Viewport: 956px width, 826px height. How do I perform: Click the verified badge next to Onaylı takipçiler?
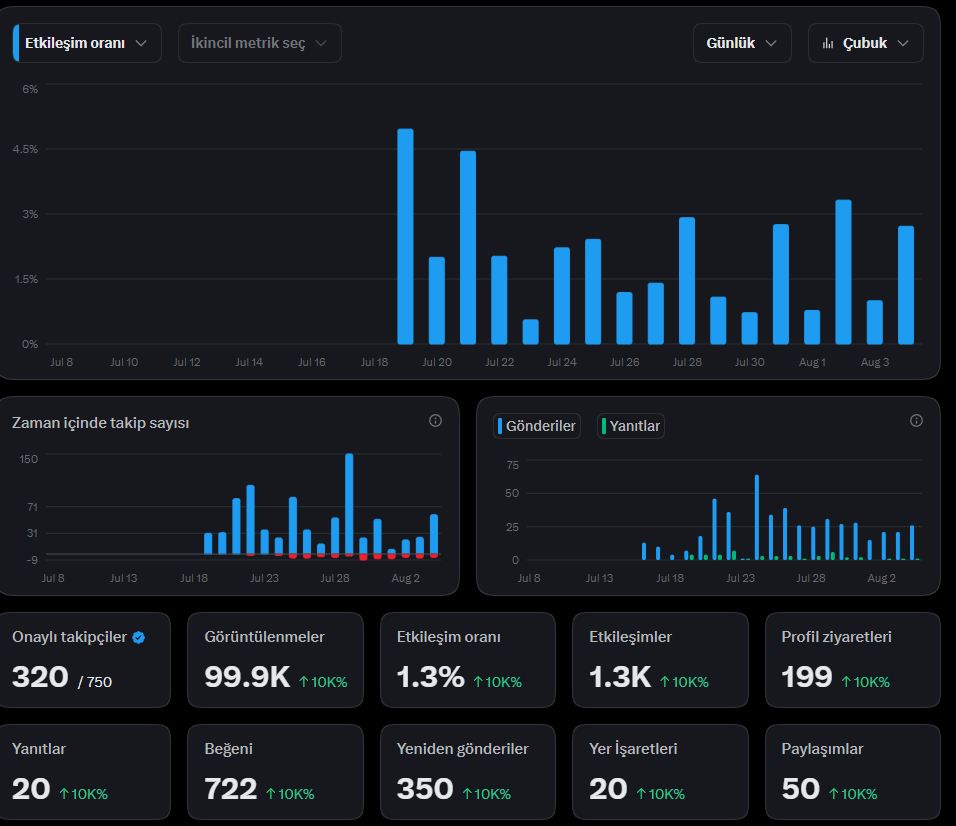[x=139, y=638]
